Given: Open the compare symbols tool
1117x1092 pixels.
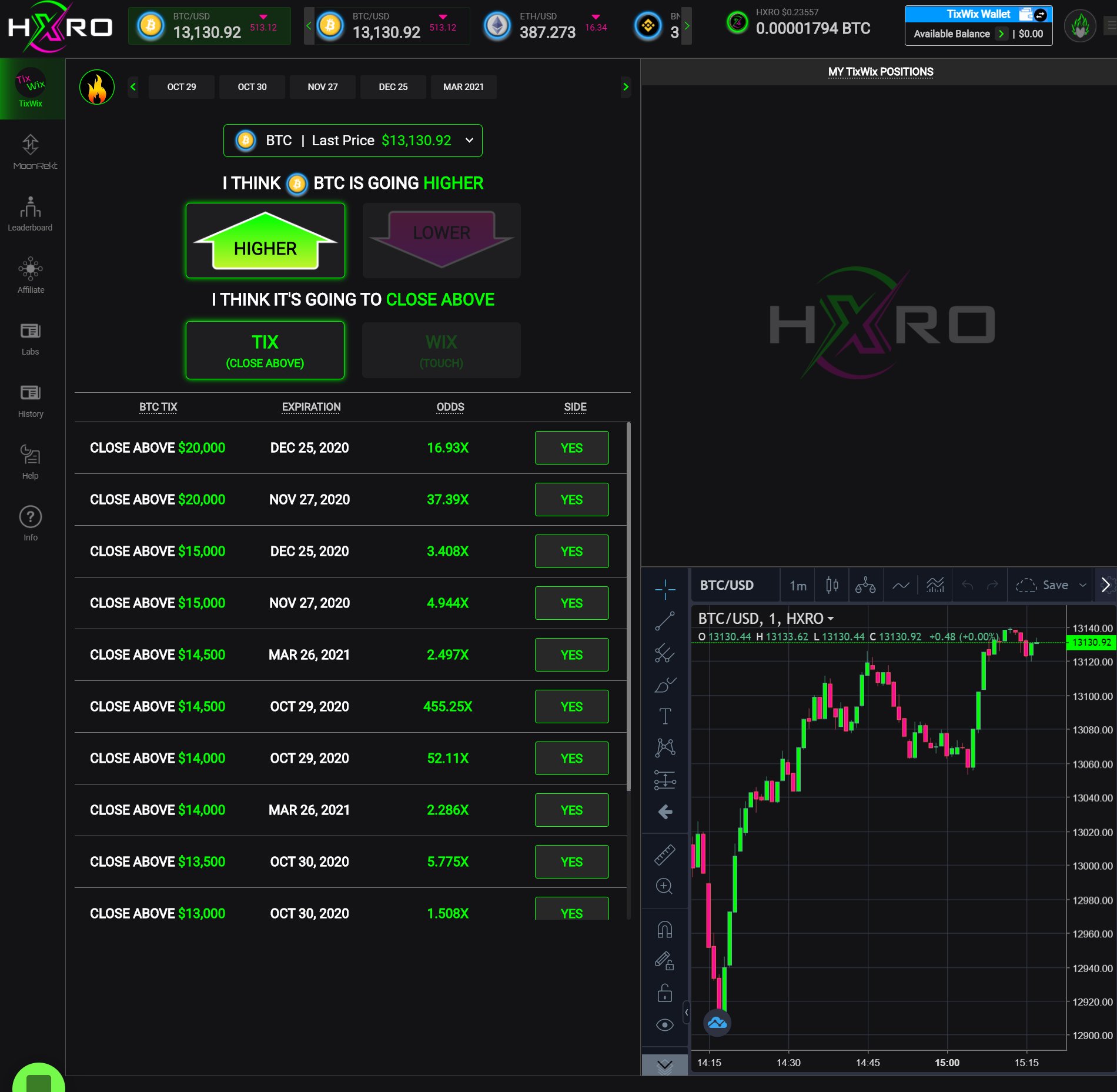Looking at the screenshot, I should tap(865, 585).
